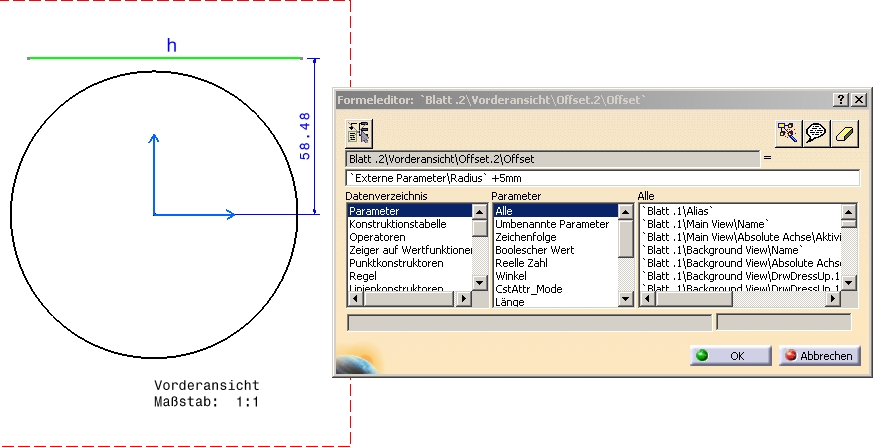Image resolution: width=873 pixels, height=447 pixels.
Task: Select Konstruktionstabelle in the dictionary list
Action: (409, 224)
